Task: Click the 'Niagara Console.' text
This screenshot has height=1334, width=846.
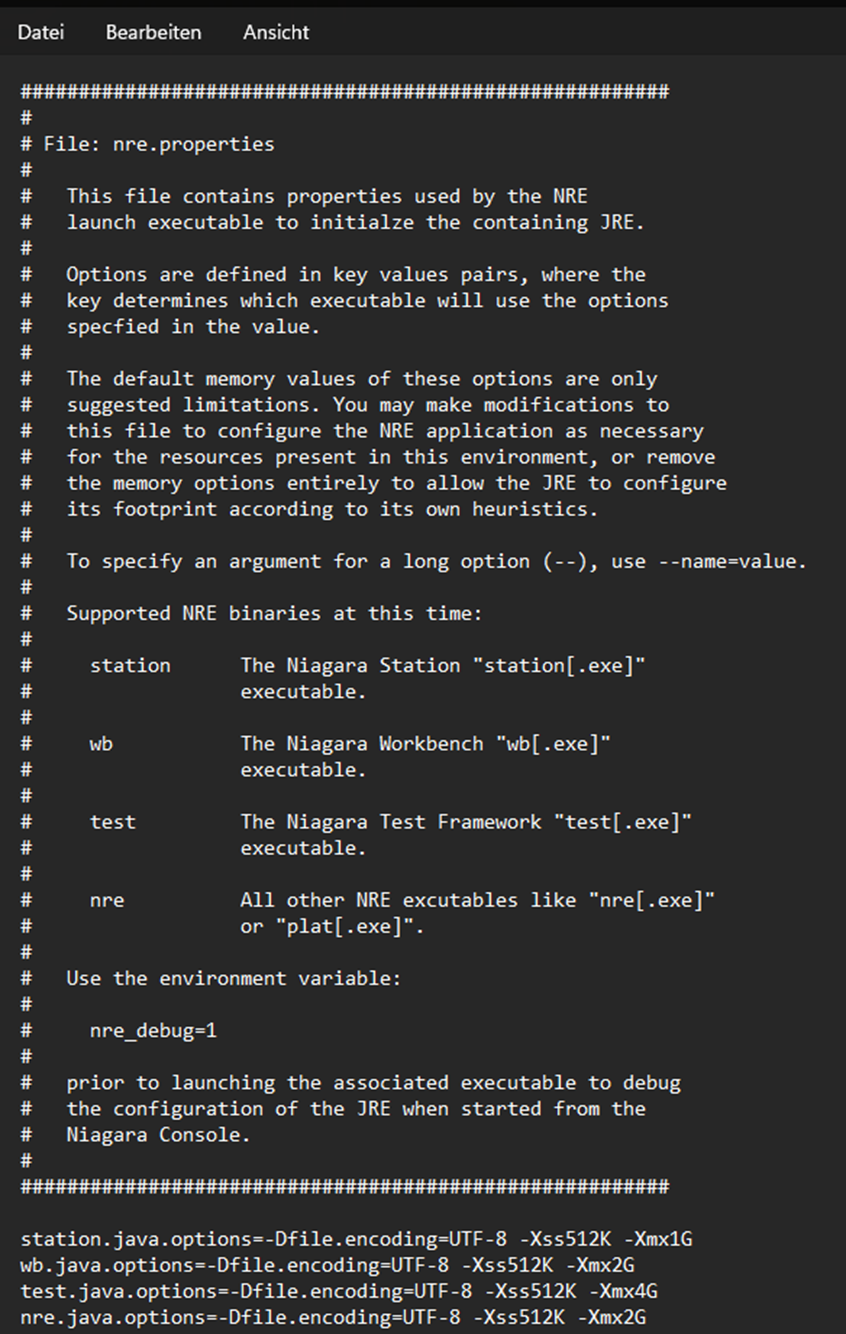Action: pyautogui.click(x=159, y=1134)
